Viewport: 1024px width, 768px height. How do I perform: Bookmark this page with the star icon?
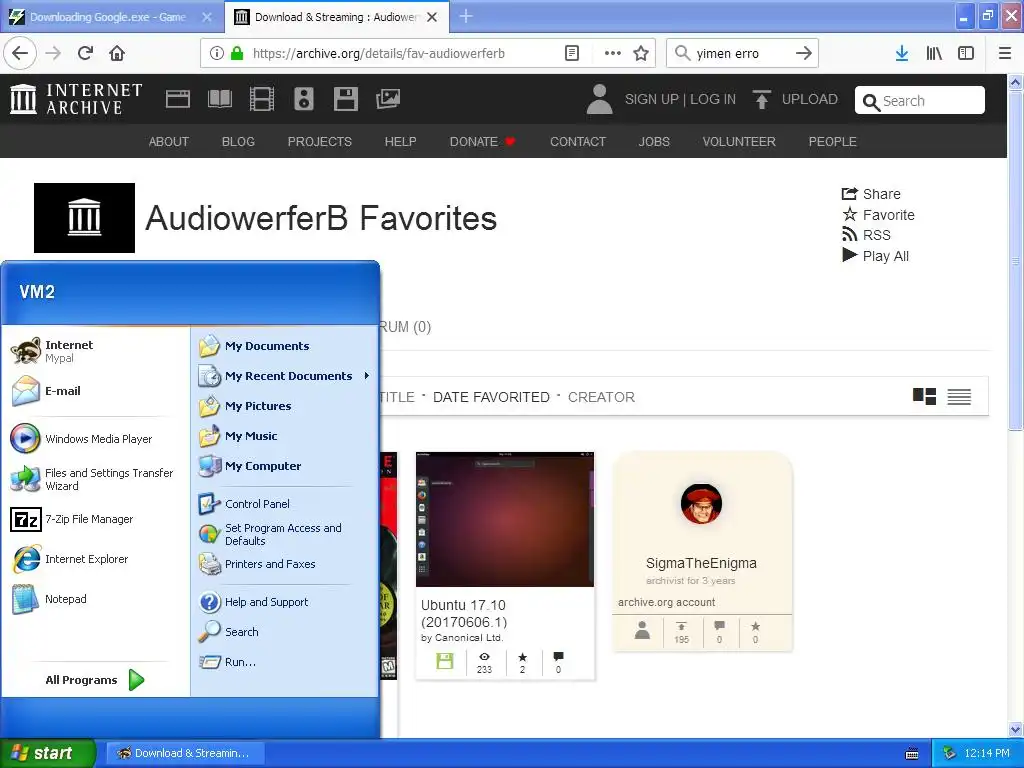641,54
